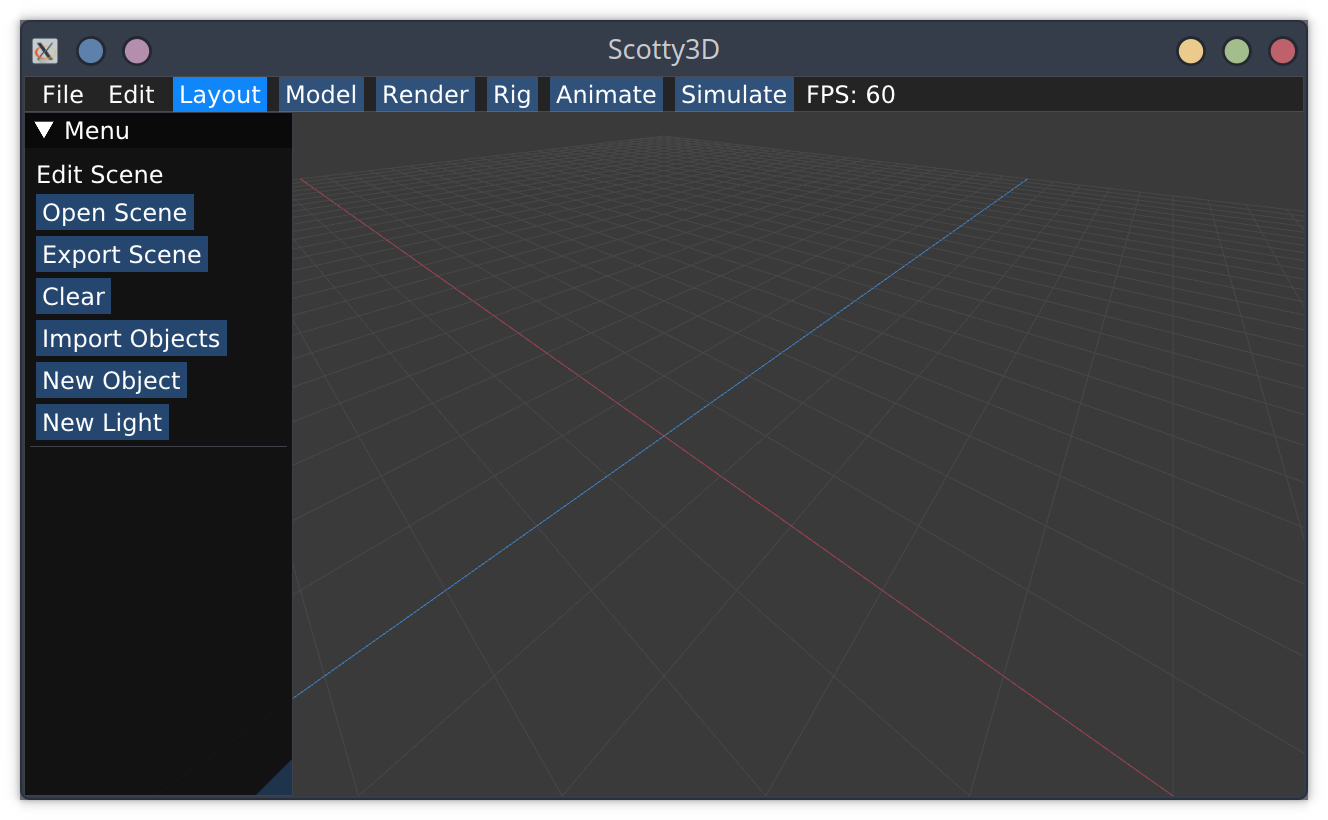Maximize window with the green circle button

pos(1237,51)
